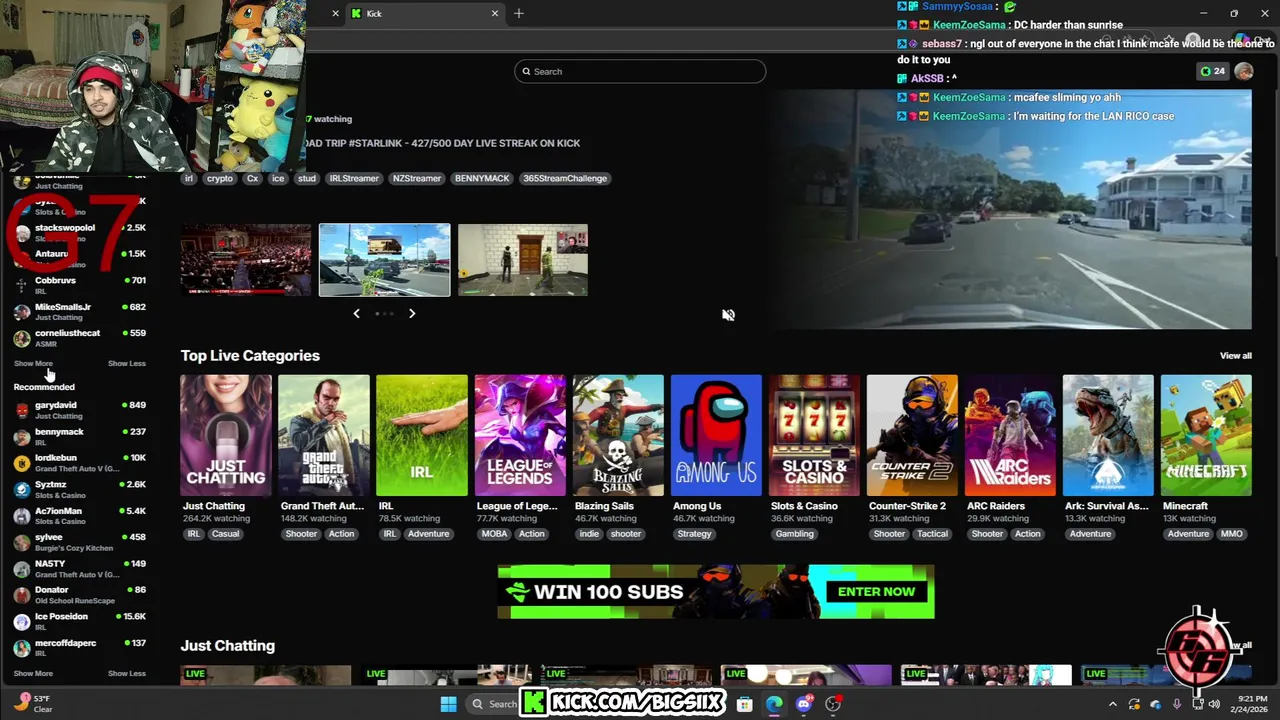Open the Slots & Casino category cover
Image resolution: width=1280 pixels, height=720 pixels.
814,435
